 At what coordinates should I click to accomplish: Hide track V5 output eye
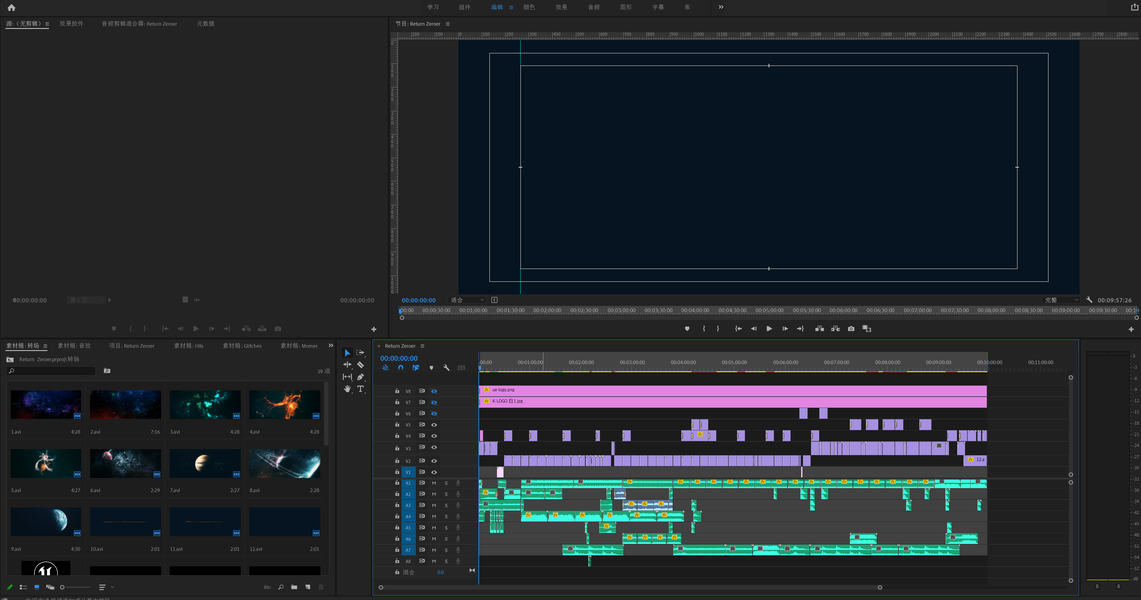434,425
